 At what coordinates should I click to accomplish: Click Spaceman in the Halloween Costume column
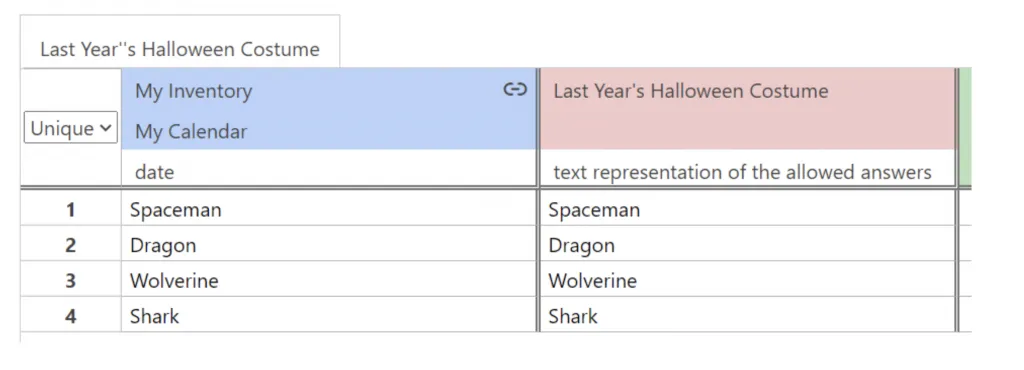point(747,209)
